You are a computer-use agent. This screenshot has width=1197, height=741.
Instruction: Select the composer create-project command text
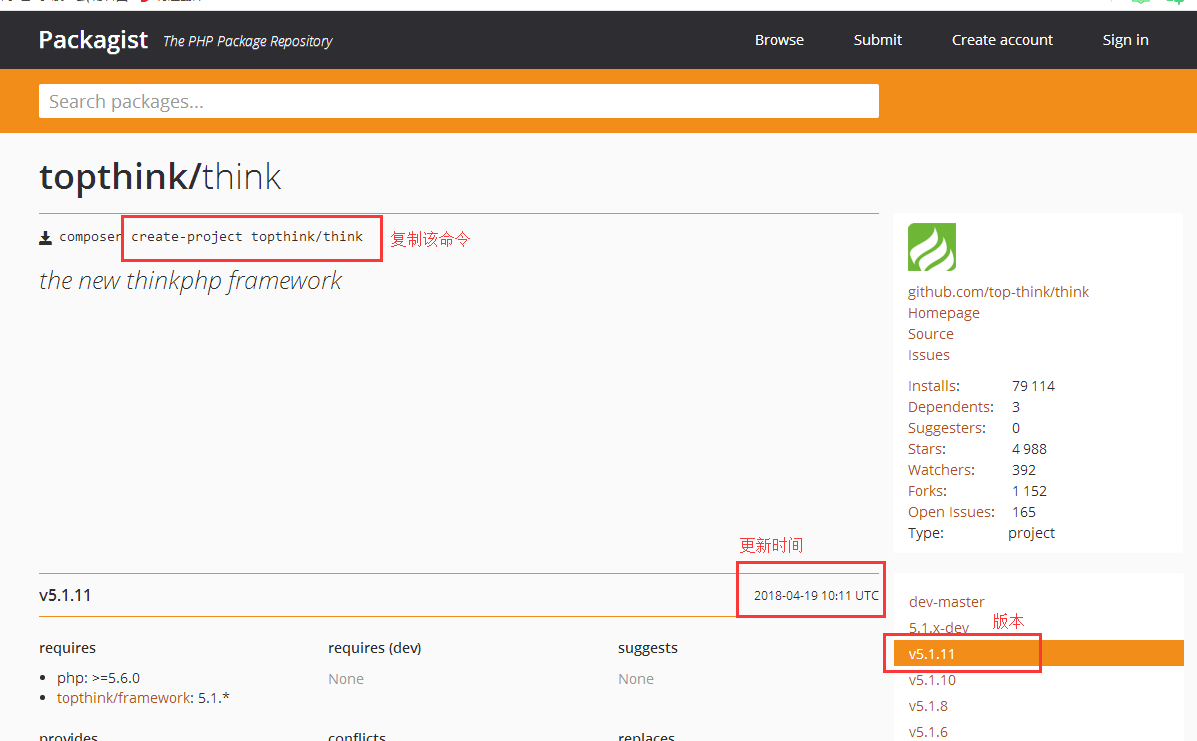click(211, 237)
